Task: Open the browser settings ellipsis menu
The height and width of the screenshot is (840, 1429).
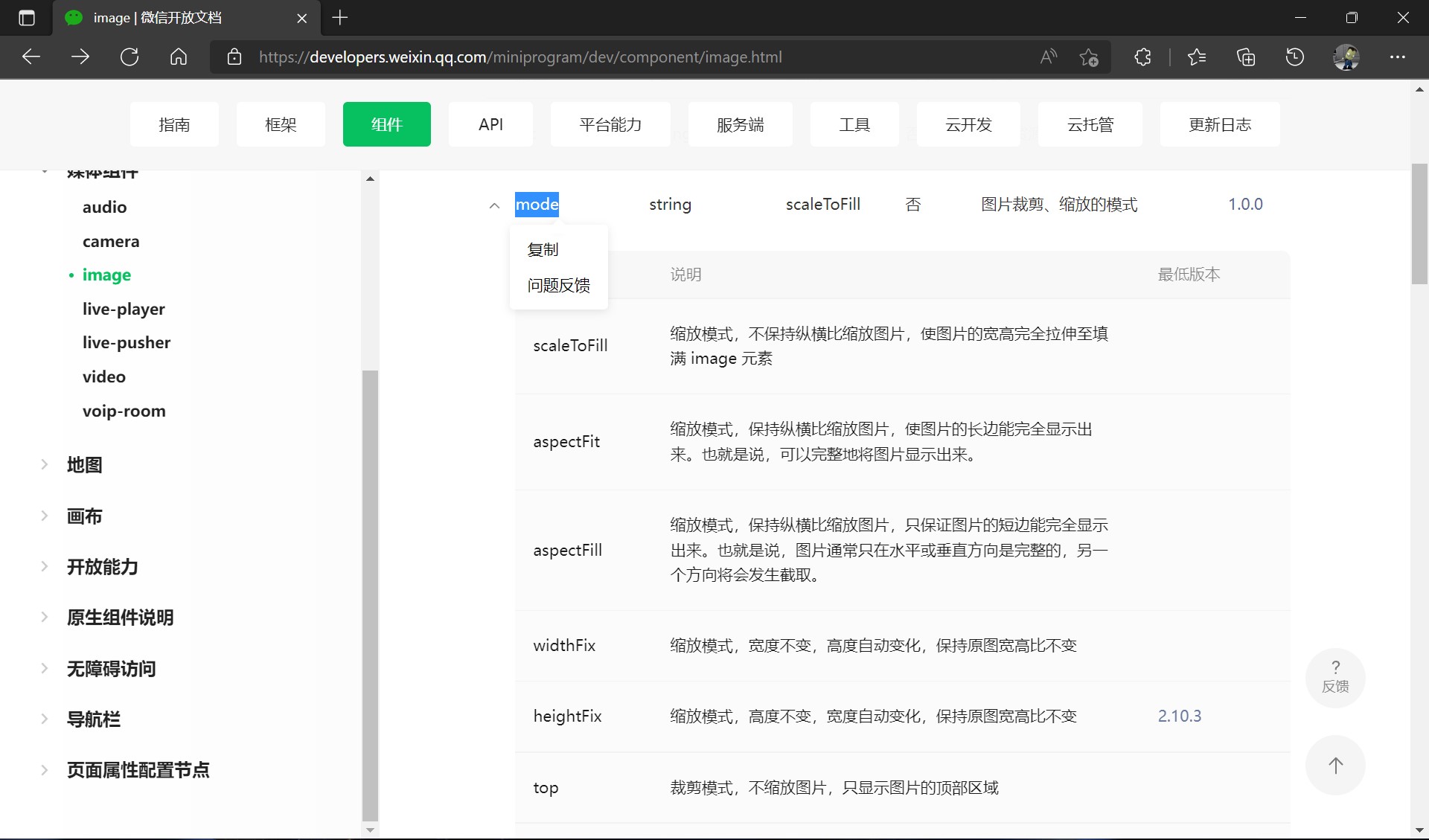Action: (x=1397, y=57)
